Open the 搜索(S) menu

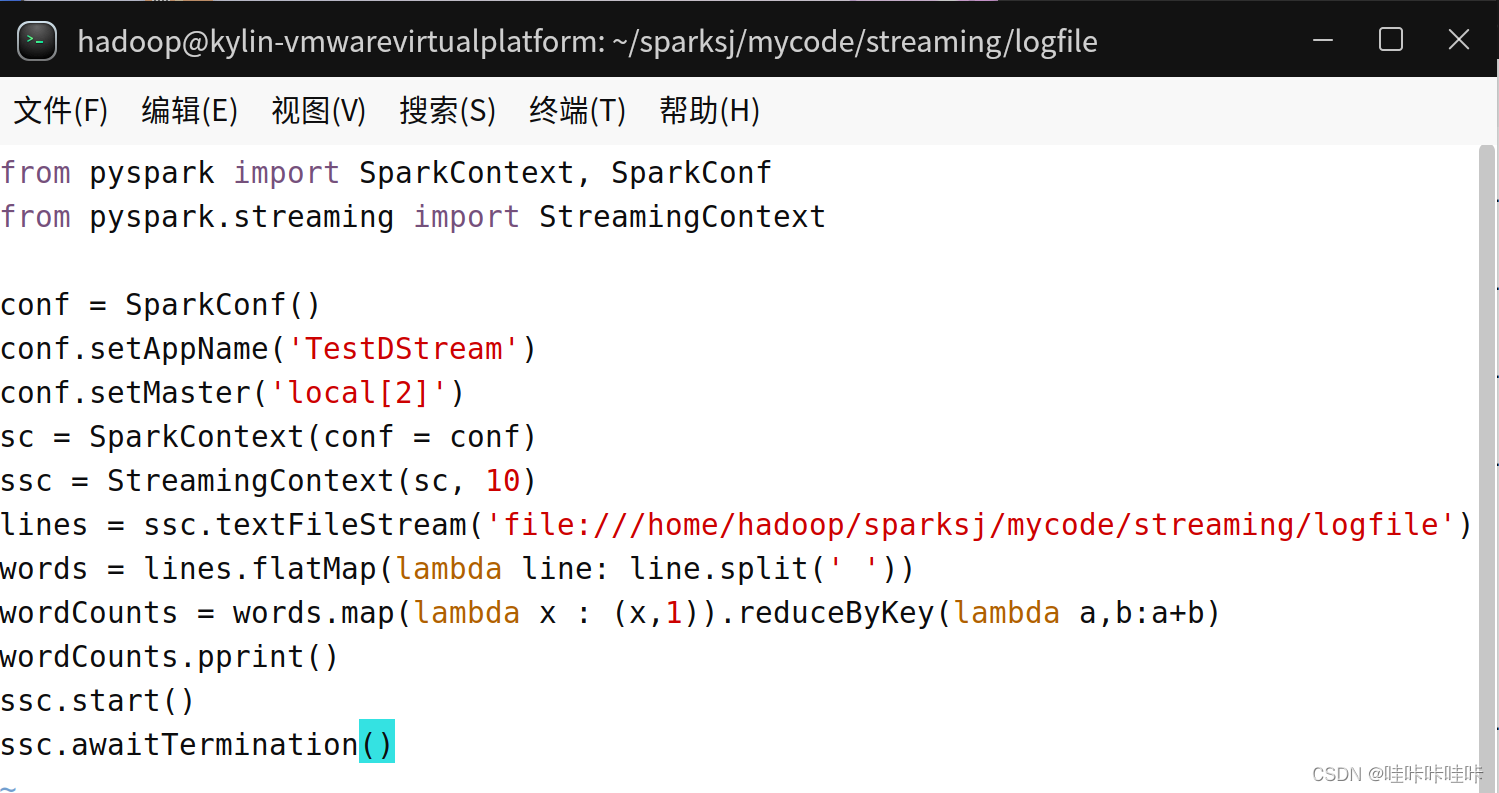tap(447, 111)
